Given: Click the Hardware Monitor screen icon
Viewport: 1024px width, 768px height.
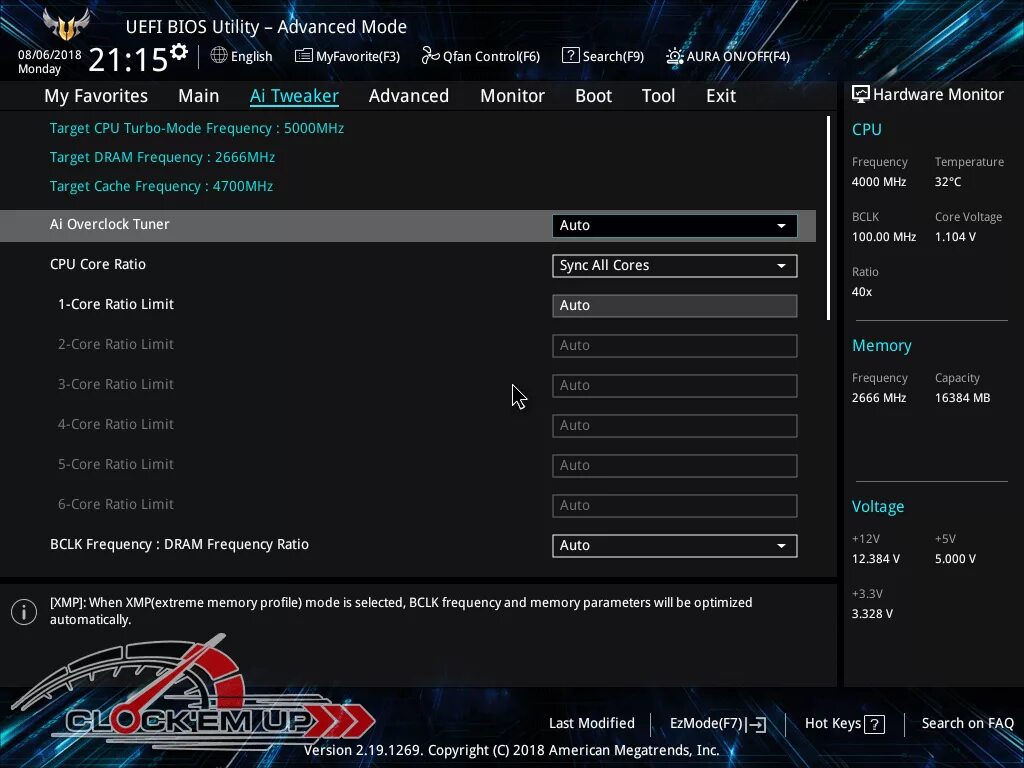Looking at the screenshot, I should point(861,95).
